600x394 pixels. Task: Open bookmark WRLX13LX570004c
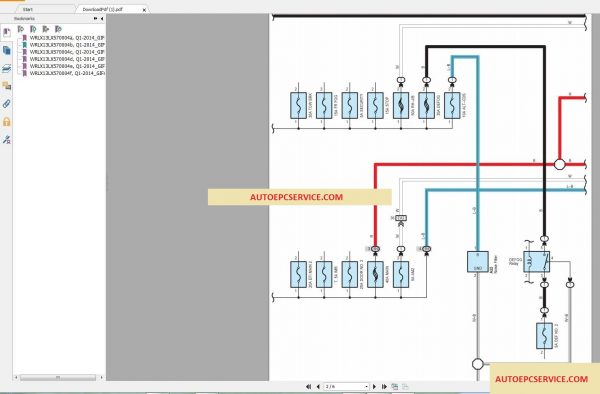coord(67,52)
